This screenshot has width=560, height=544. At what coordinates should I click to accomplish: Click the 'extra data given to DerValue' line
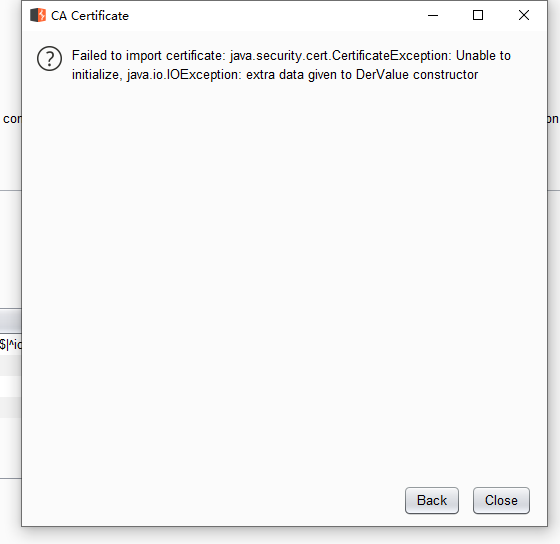(275, 75)
